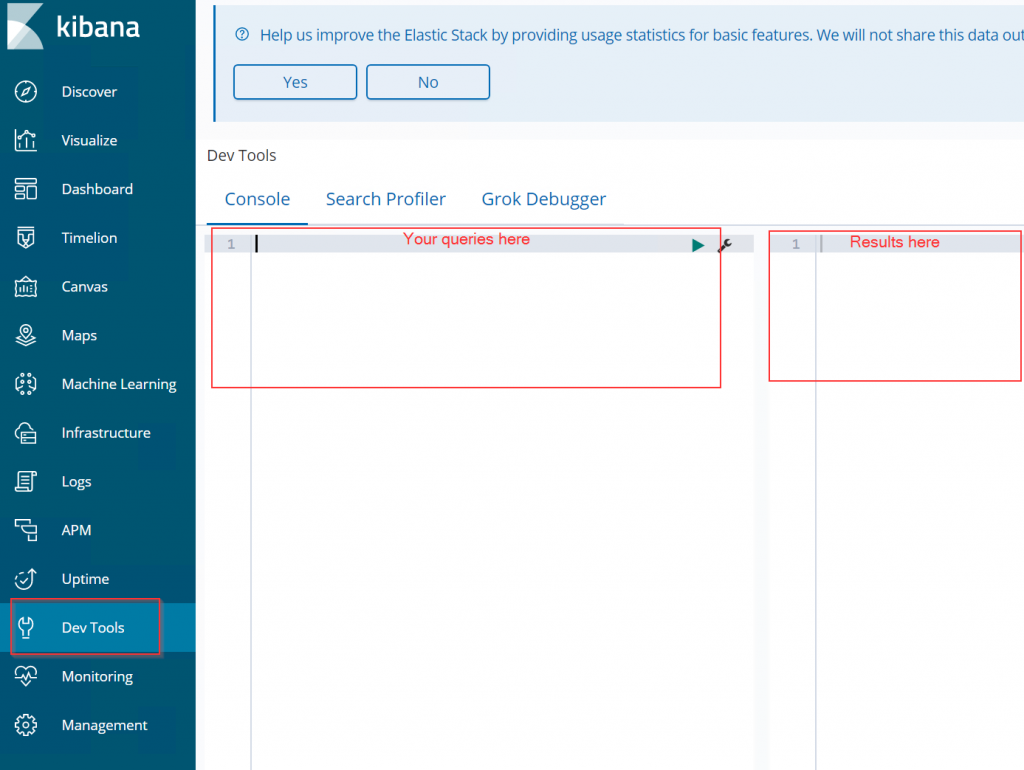Open Canvas via its easel icon

(x=25, y=287)
